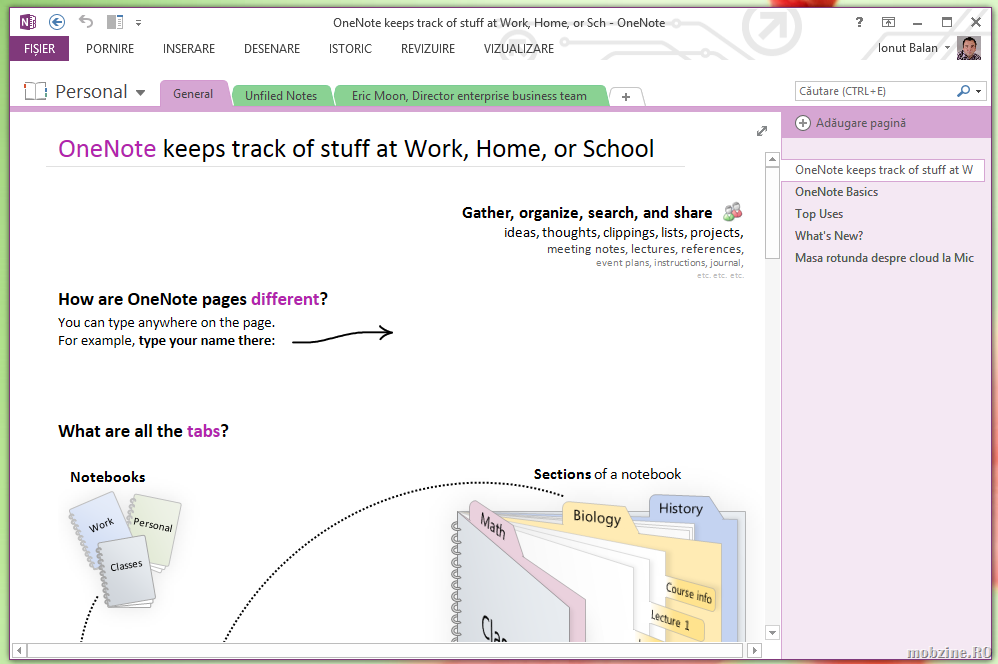This screenshot has width=998, height=664.
Task: Click Adăugare pagină to add a page
Action: [x=861, y=123]
